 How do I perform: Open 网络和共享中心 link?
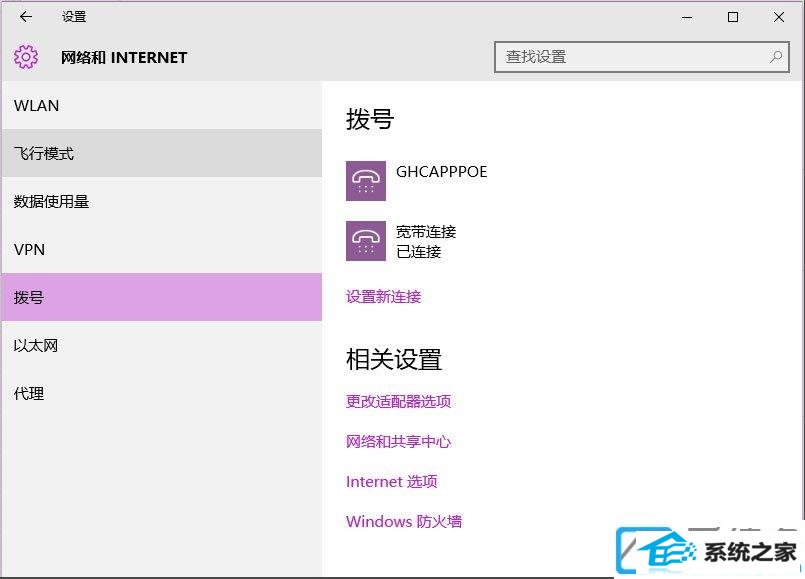click(398, 441)
